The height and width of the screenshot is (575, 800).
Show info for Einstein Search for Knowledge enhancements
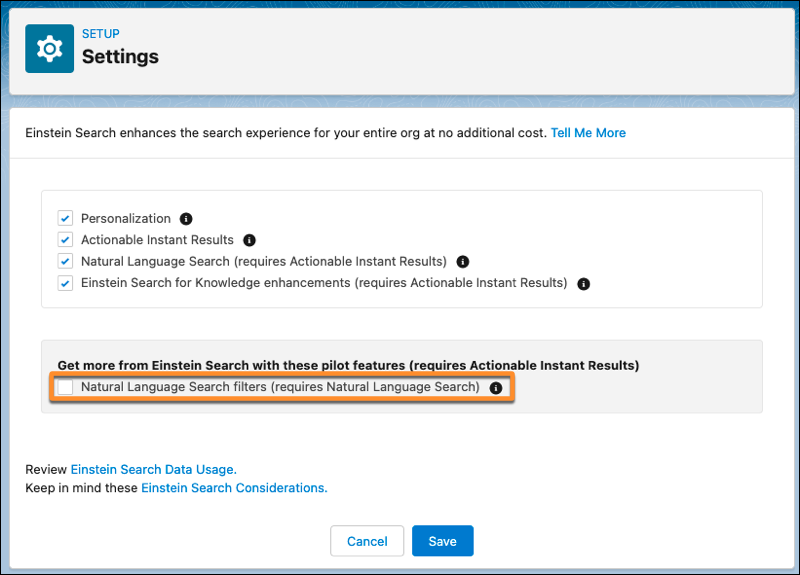pos(583,284)
